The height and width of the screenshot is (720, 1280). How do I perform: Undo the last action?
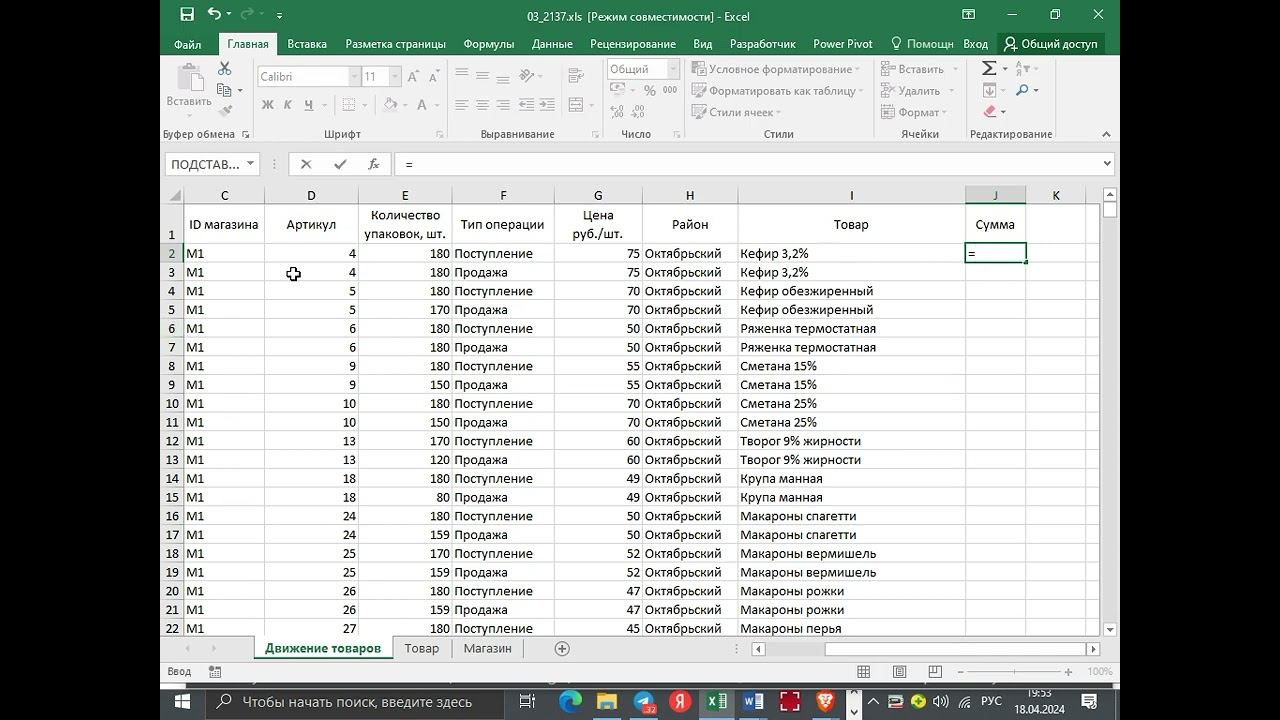coord(214,15)
